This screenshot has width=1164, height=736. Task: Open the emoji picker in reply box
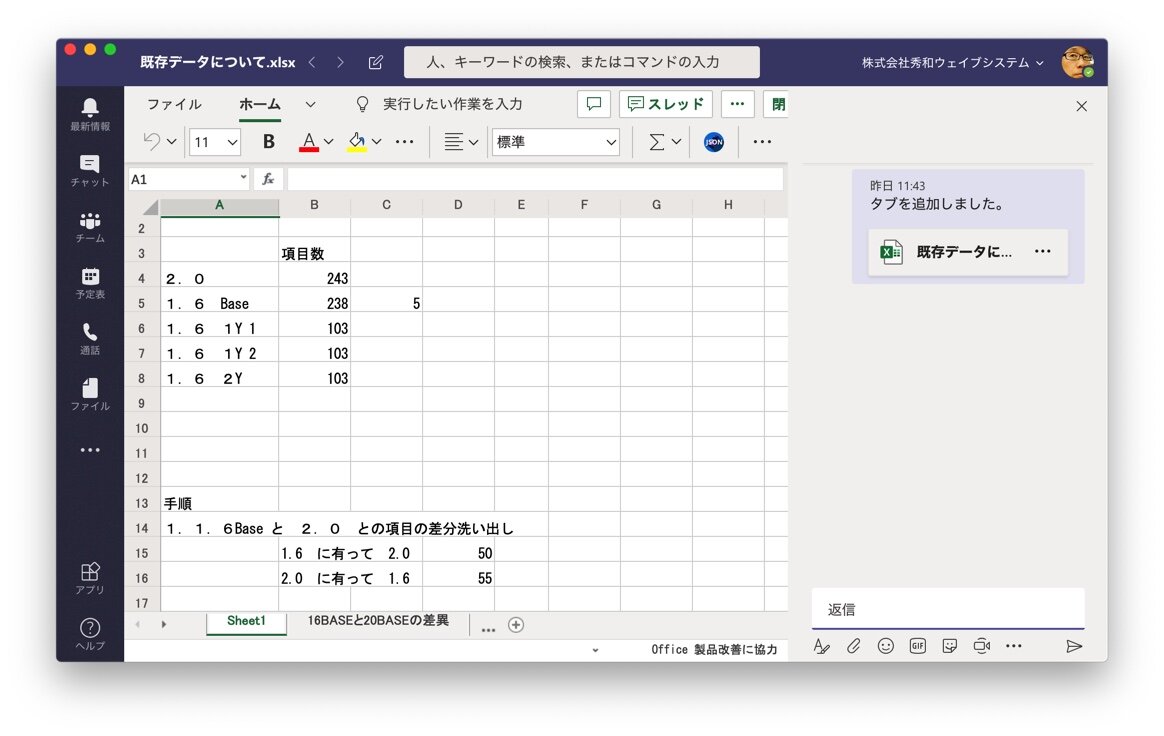click(x=885, y=646)
